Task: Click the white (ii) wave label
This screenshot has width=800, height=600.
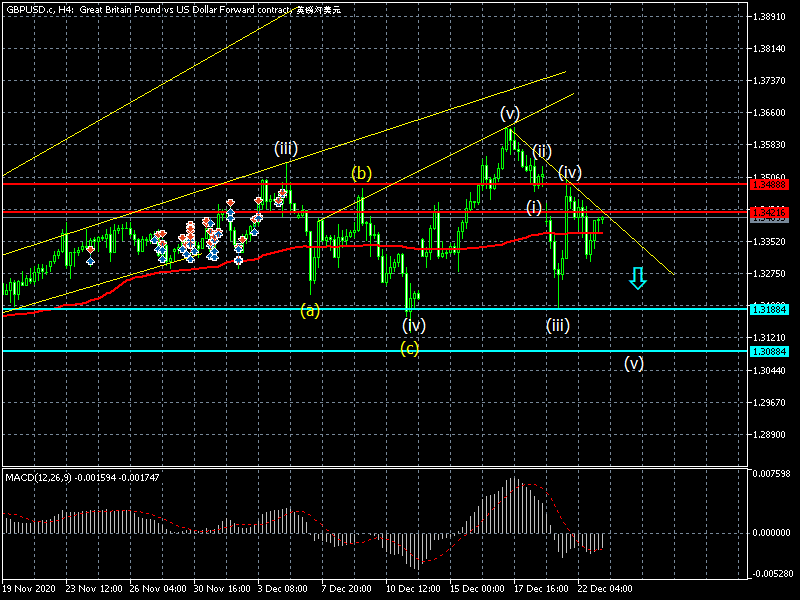Action: (542, 151)
